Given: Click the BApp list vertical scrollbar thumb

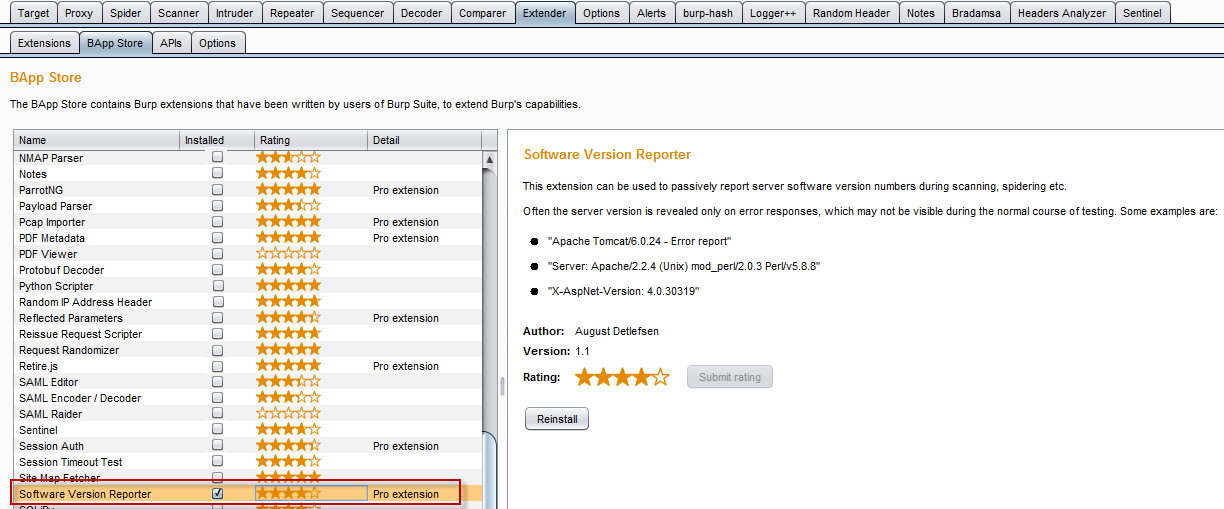Looking at the screenshot, I should 490,468.
